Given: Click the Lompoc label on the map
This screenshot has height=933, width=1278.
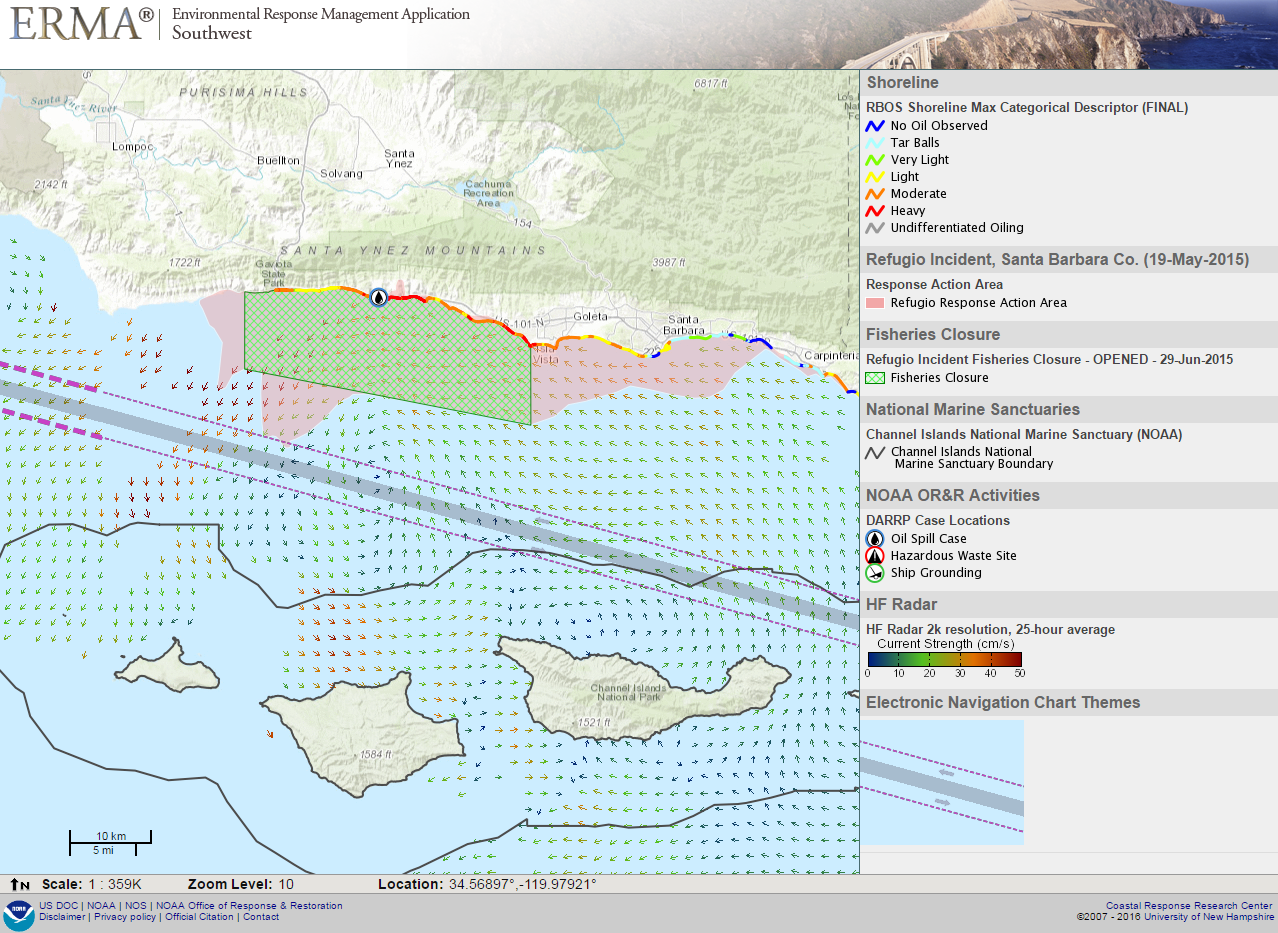Looking at the screenshot, I should coord(134,147).
